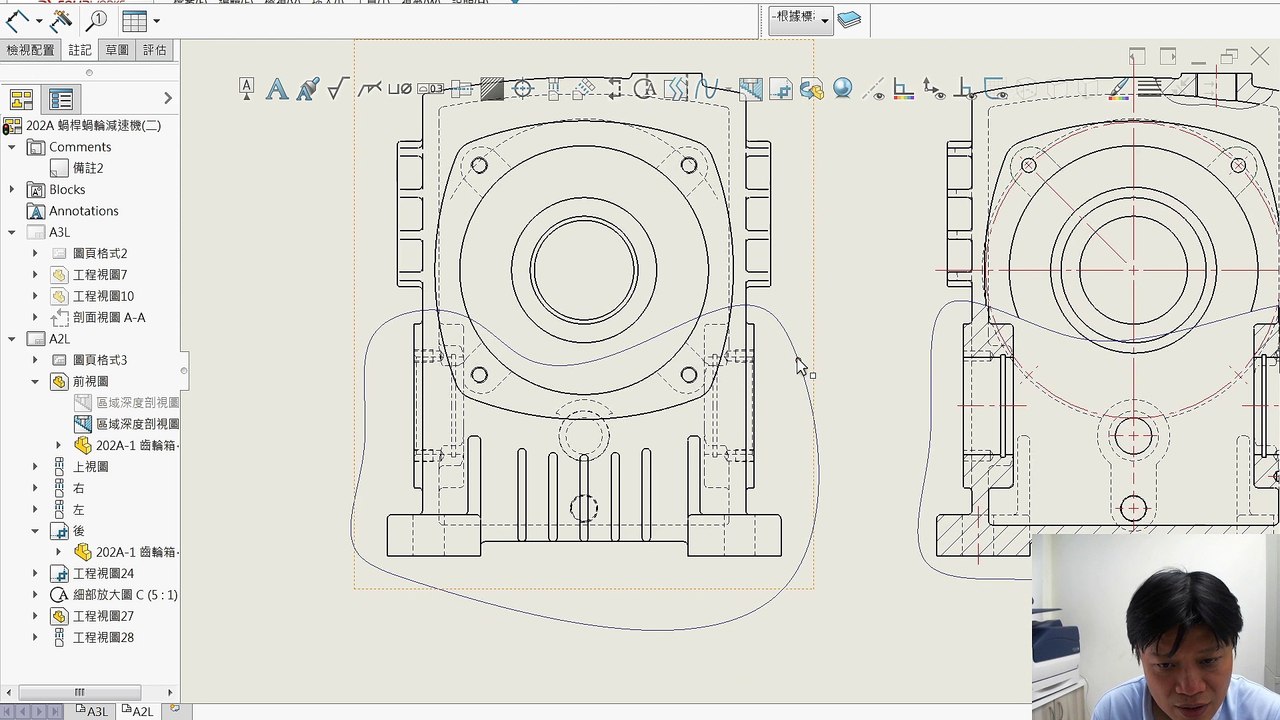Select the Smart Dimension tool
Viewport: 1280px width, 720px height.
17,20
